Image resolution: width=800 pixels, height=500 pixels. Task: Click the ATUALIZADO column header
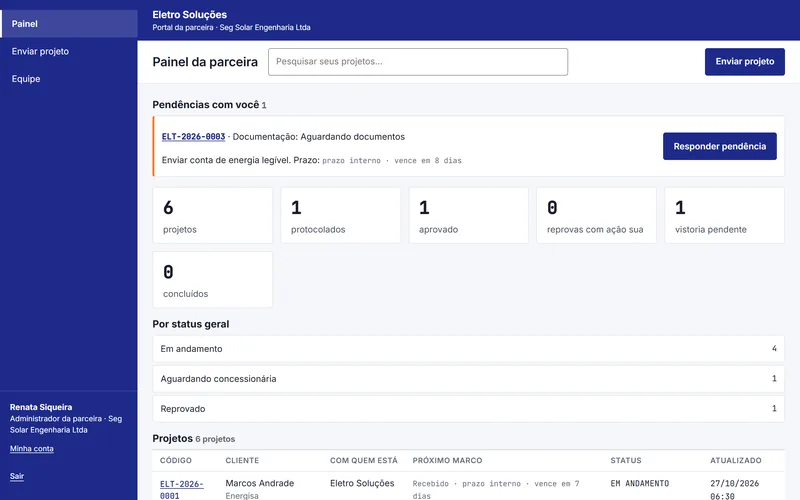[736, 460]
